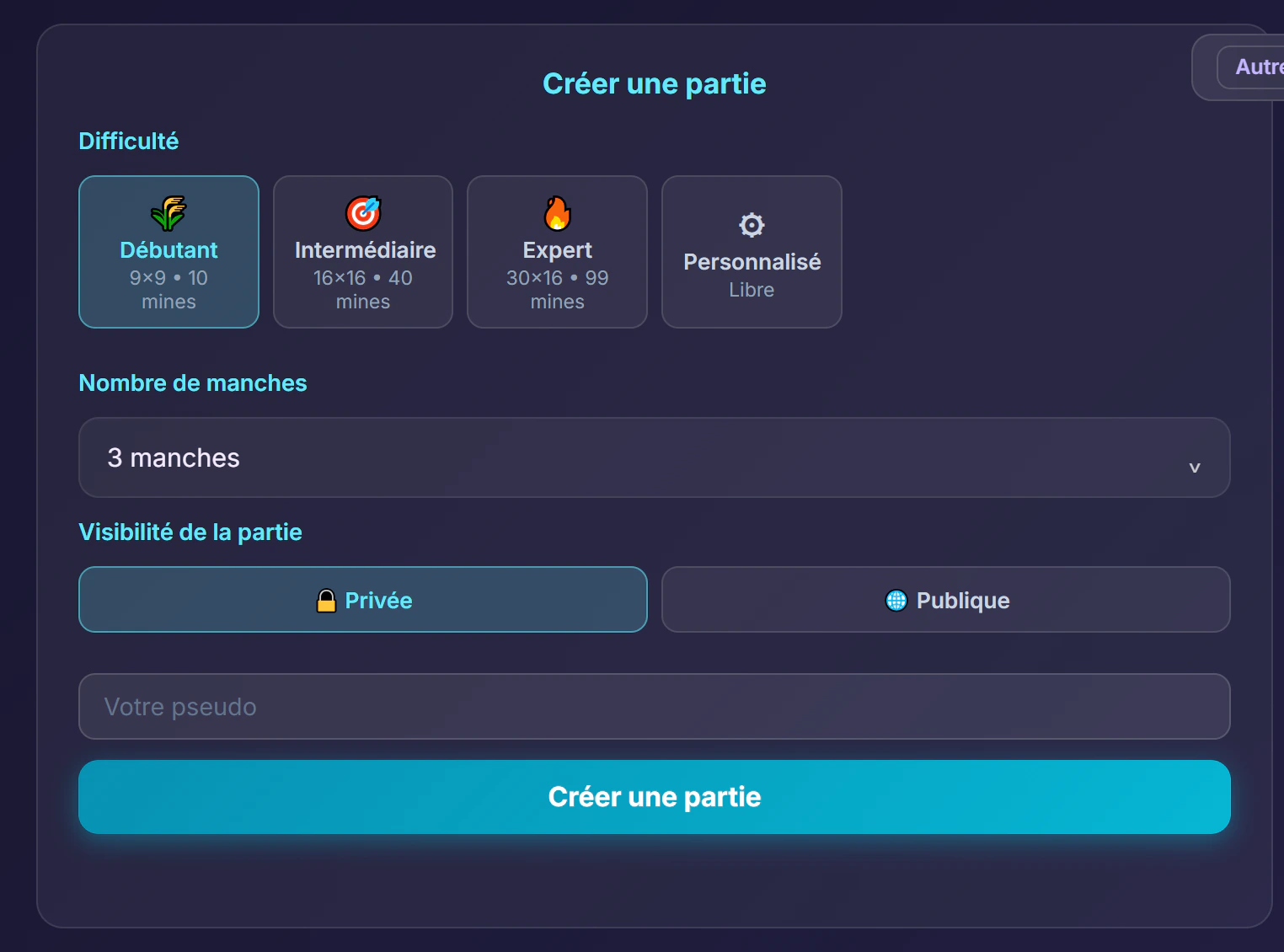Click the seedling icon on Débutant
This screenshot has width=1284, height=952.
[x=169, y=213]
